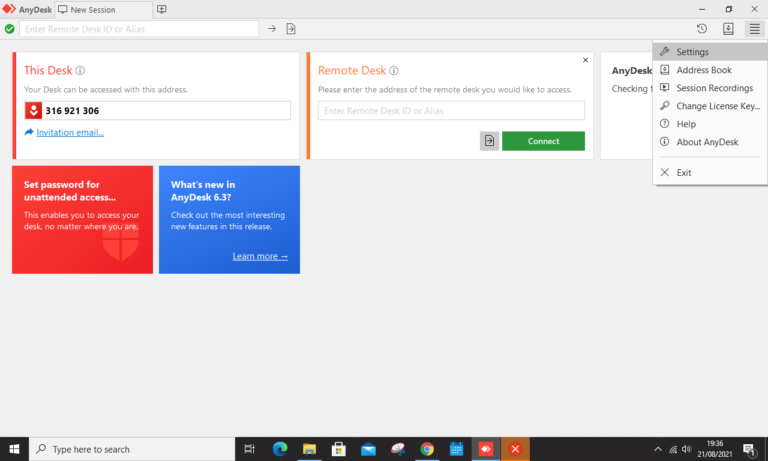Screen dimensions: 768x461
Task: Click the taskbar search box
Action: (132, 449)
